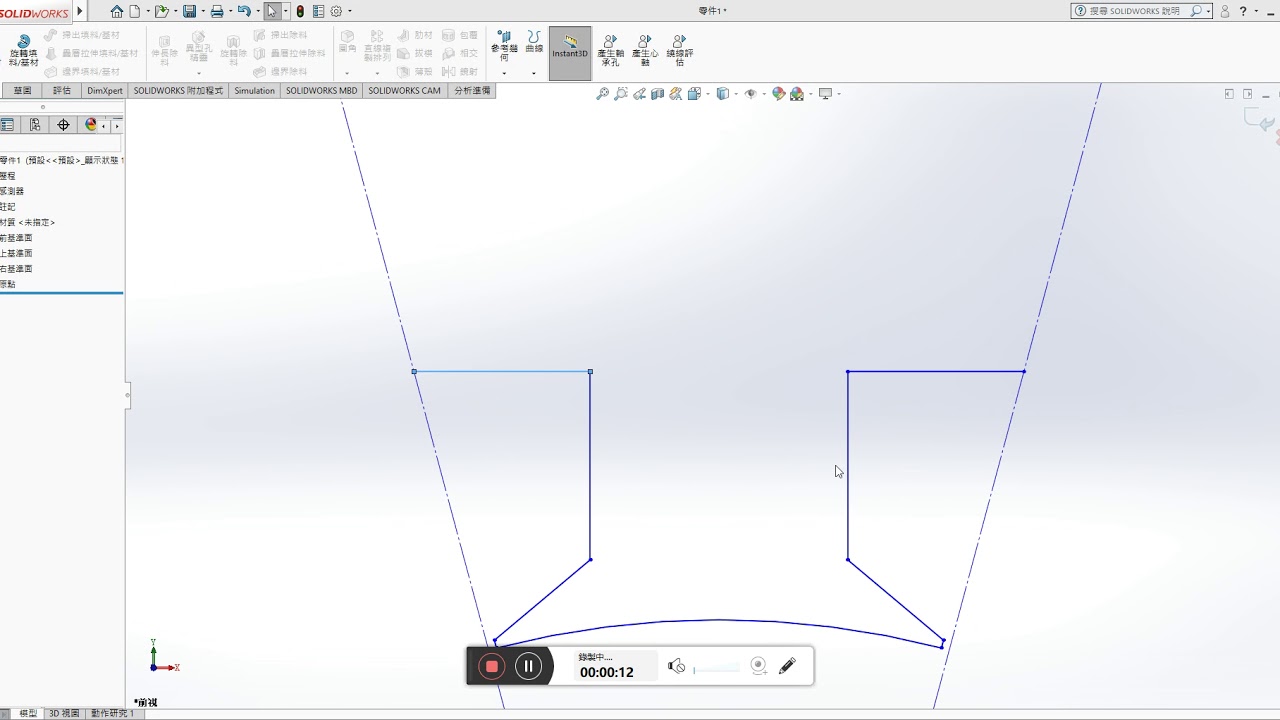Viewport: 1280px width, 720px height.
Task: Toggle Section View
Action: coord(657,94)
